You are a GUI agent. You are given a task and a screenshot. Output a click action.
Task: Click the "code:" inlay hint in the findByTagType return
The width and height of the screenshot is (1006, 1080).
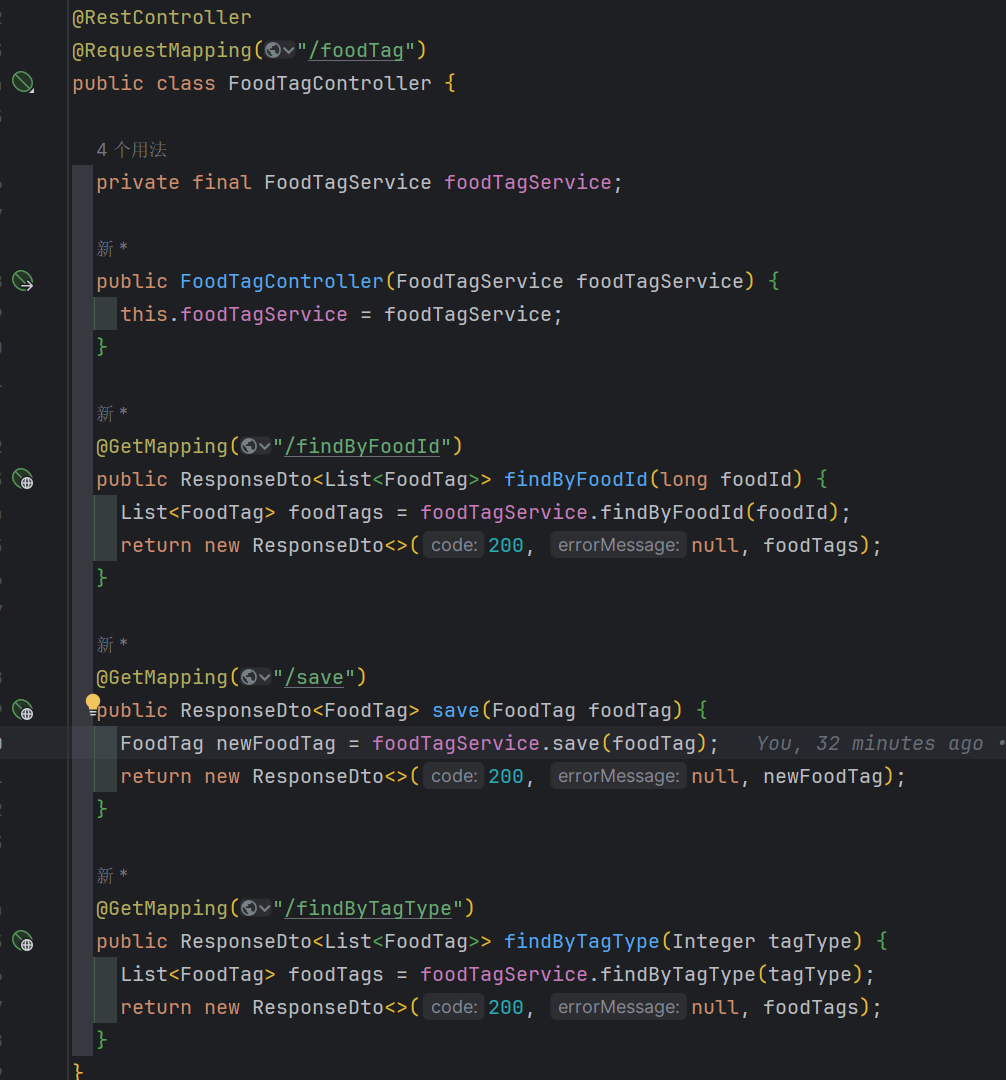tap(454, 1007)
